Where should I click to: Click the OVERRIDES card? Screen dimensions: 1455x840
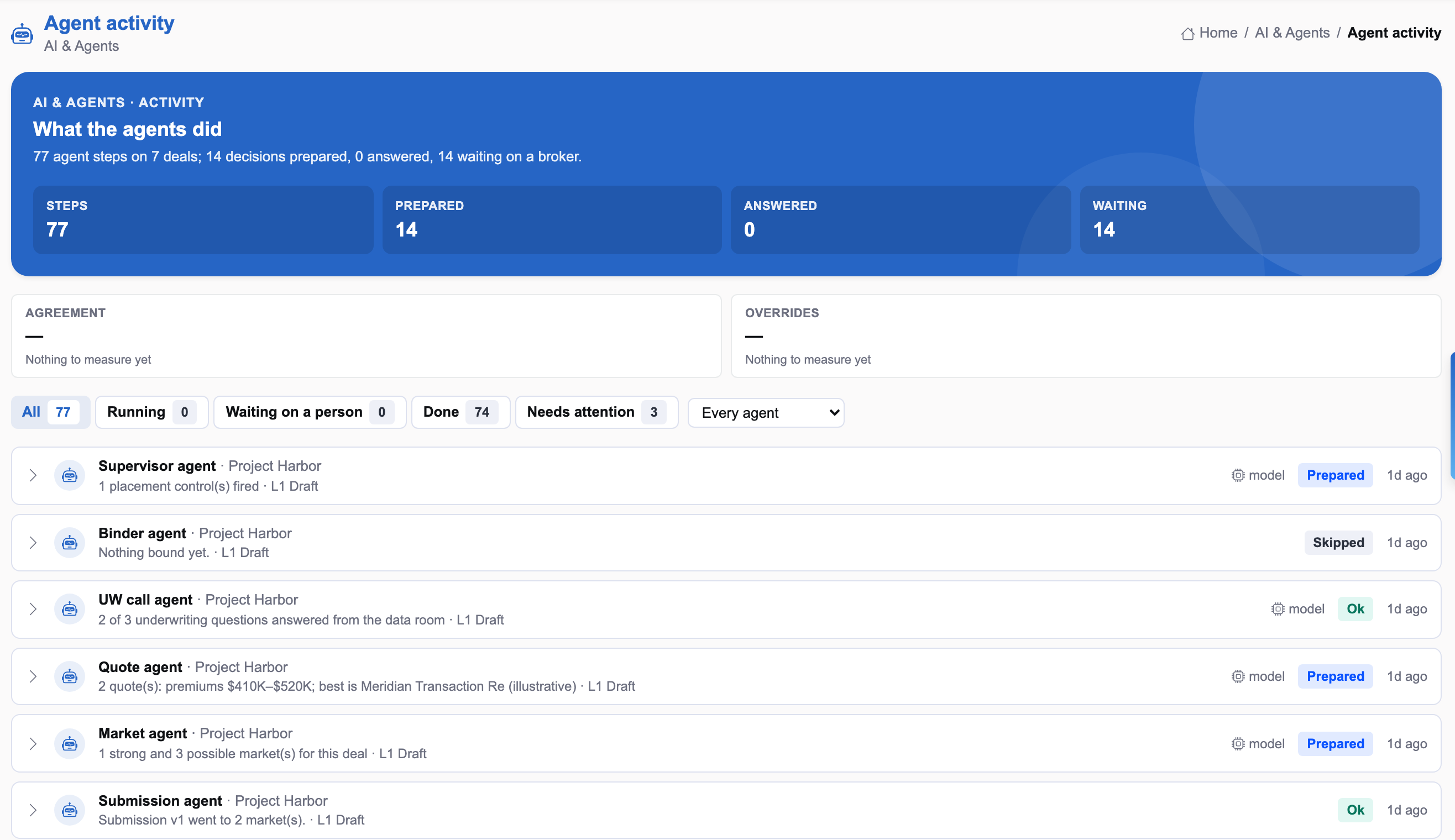1086,337
